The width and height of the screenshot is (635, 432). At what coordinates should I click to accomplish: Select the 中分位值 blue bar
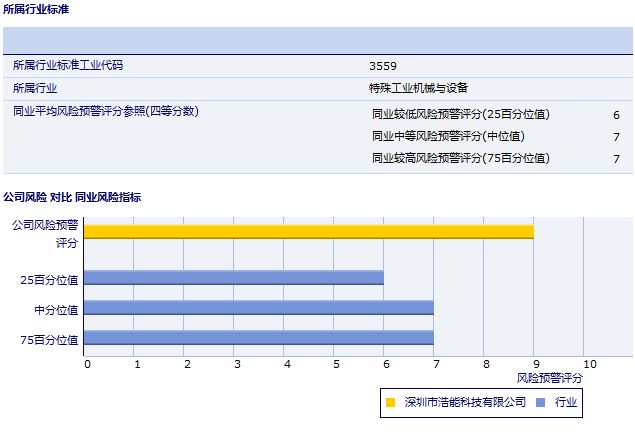(x=259, y=308)
